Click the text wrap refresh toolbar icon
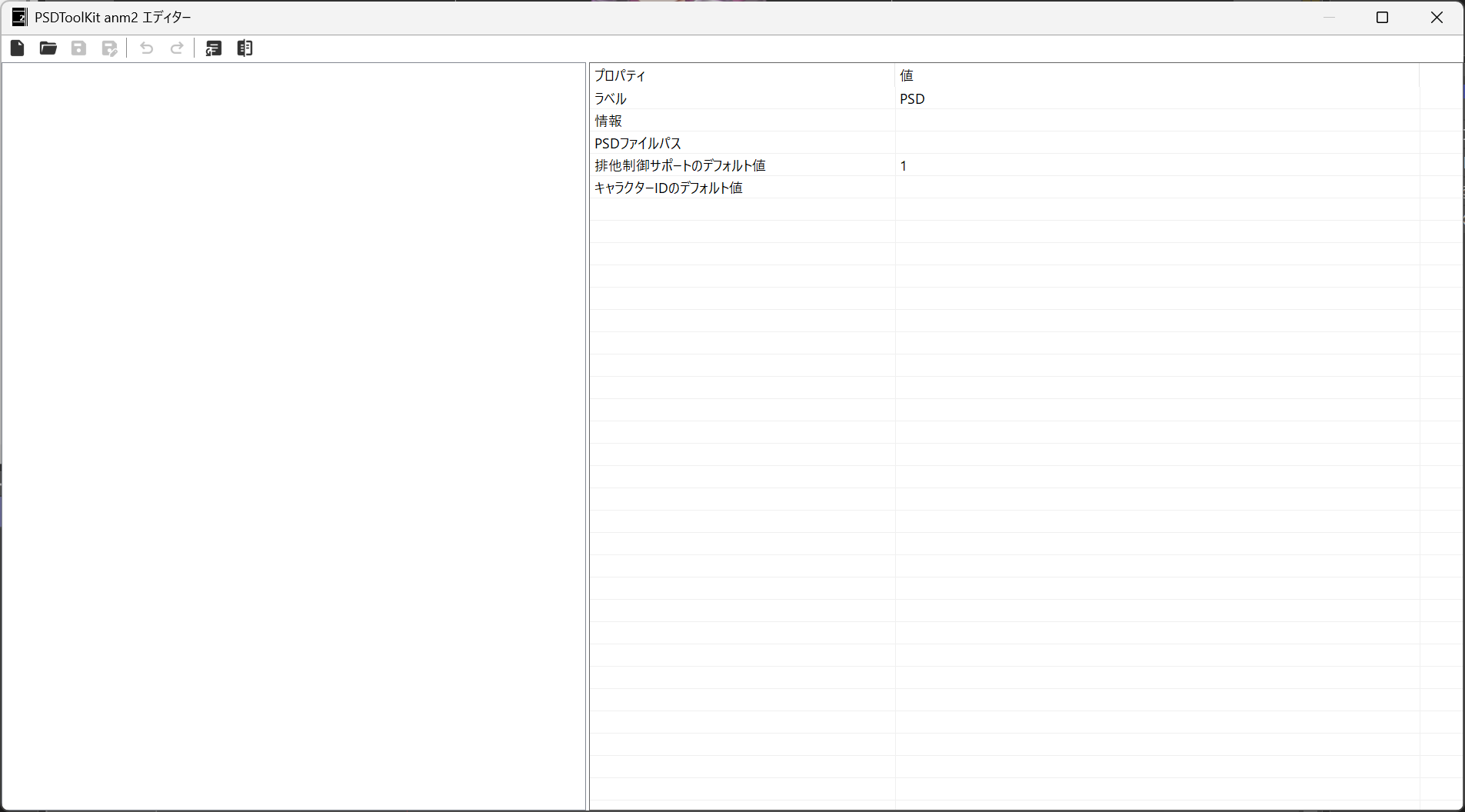This screenshot has height=812, width=1465. pos(214,48)
